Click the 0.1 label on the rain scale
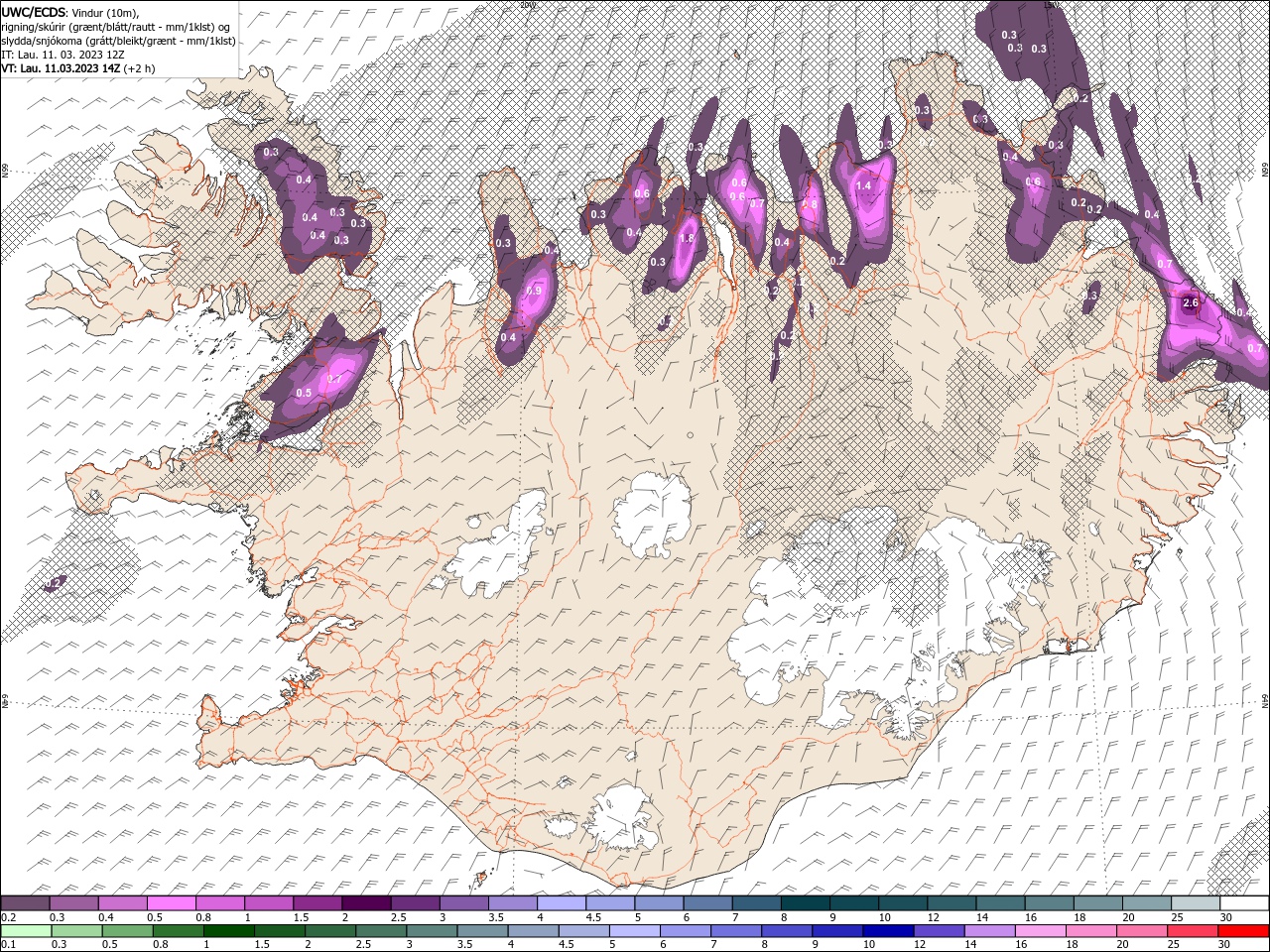 coord(8,944)
